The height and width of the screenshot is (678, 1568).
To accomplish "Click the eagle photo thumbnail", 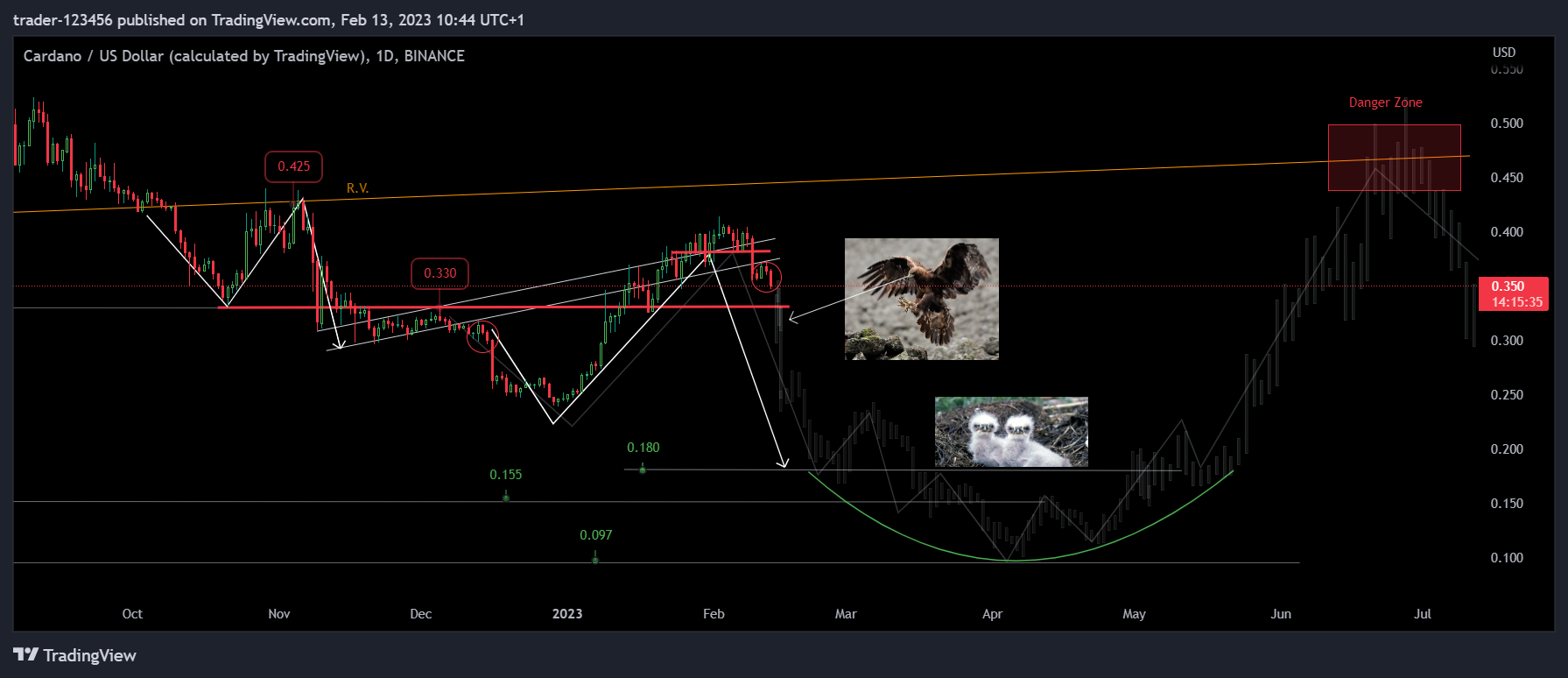I will [x=921, y=299].
